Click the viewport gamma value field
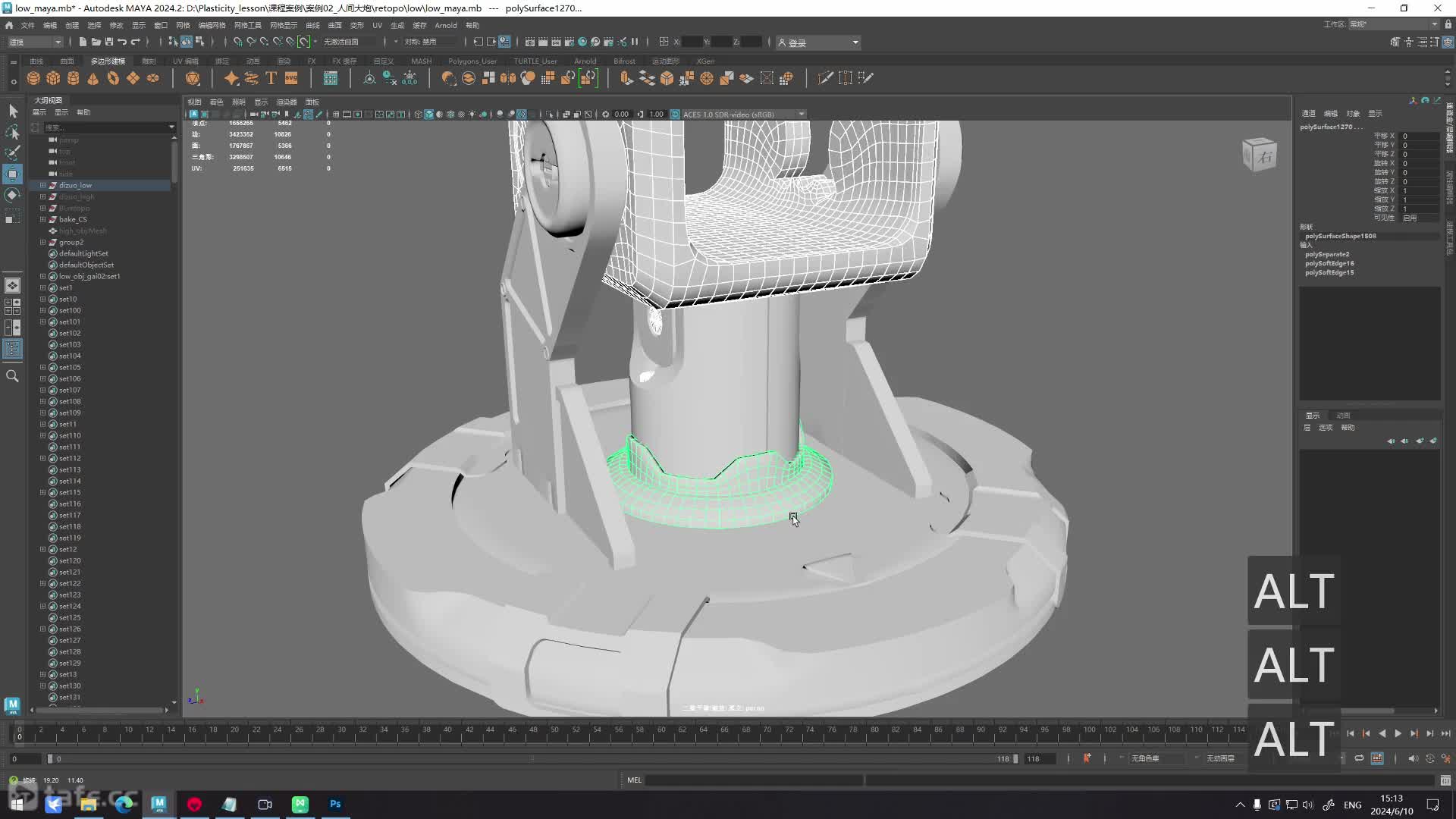Image resolution: width=1456 pixels, height=819 pixels. click(x=657, y=115)
